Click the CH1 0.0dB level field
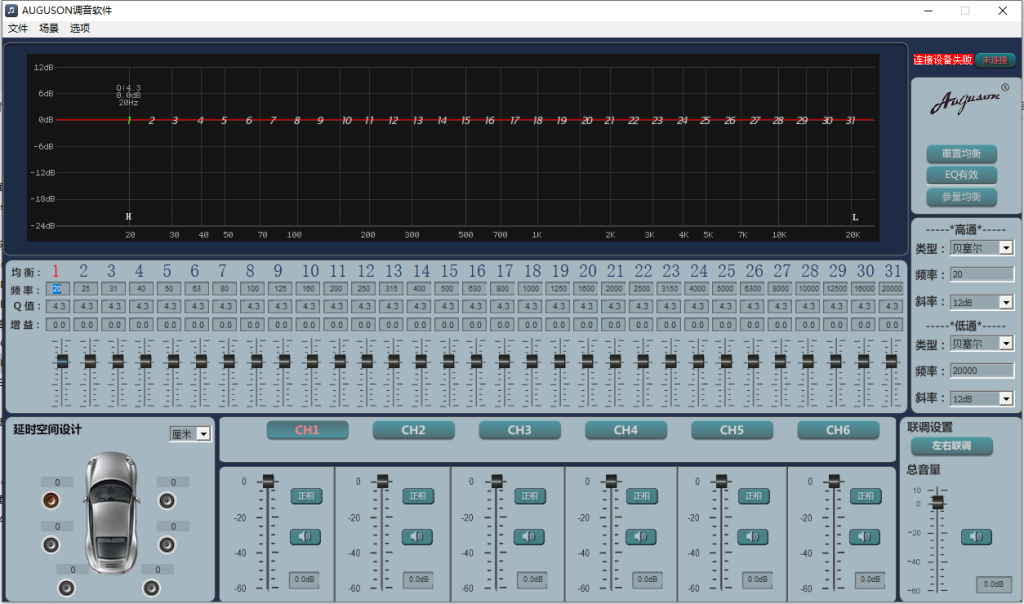1024x604 pixels. click(304, 579)
